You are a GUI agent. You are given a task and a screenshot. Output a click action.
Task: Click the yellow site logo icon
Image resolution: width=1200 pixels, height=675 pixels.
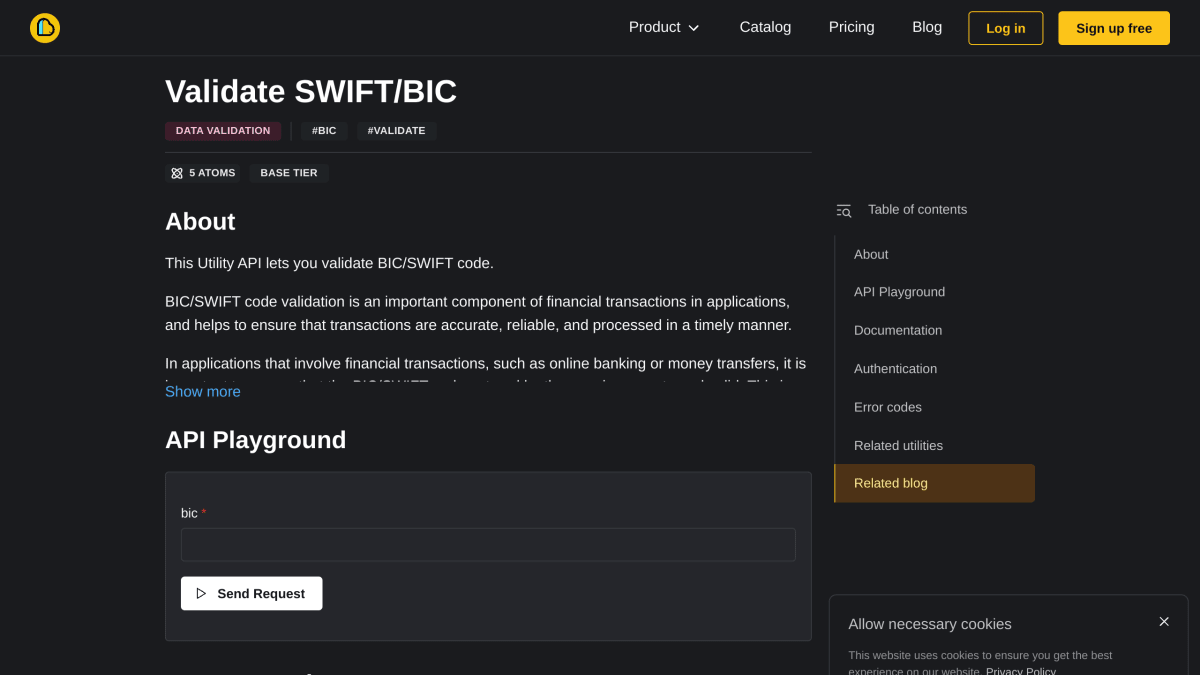click(x=45, y=28)
